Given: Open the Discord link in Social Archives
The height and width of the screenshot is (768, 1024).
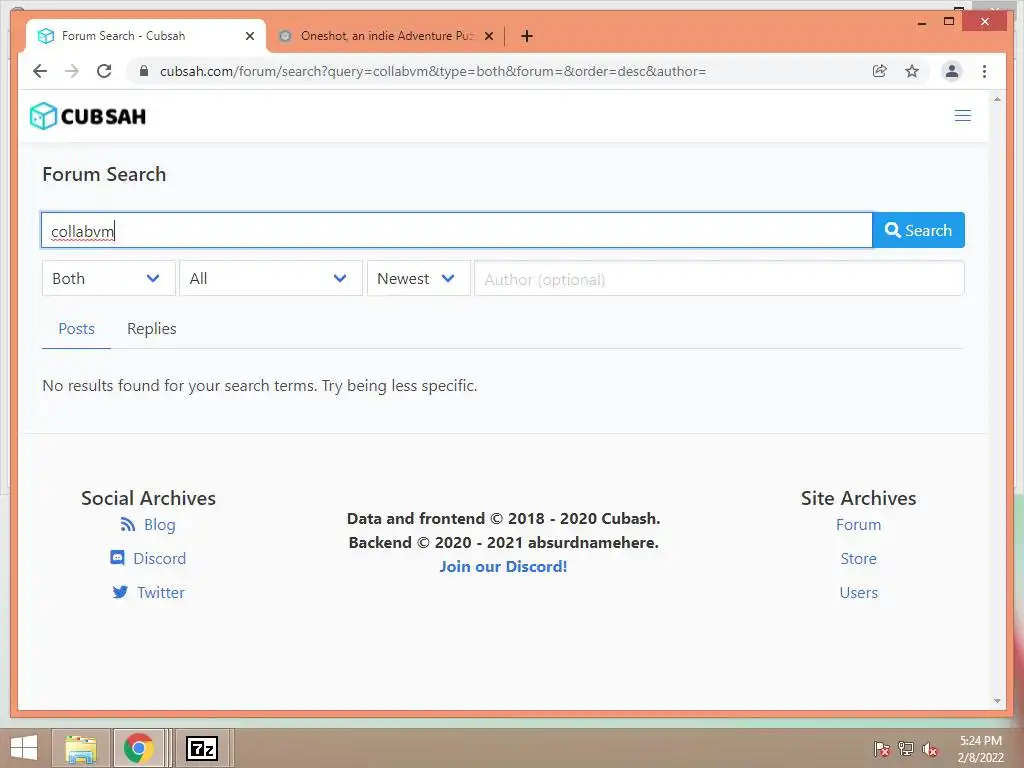Looking at the screenshot, I should pos(159,558).
